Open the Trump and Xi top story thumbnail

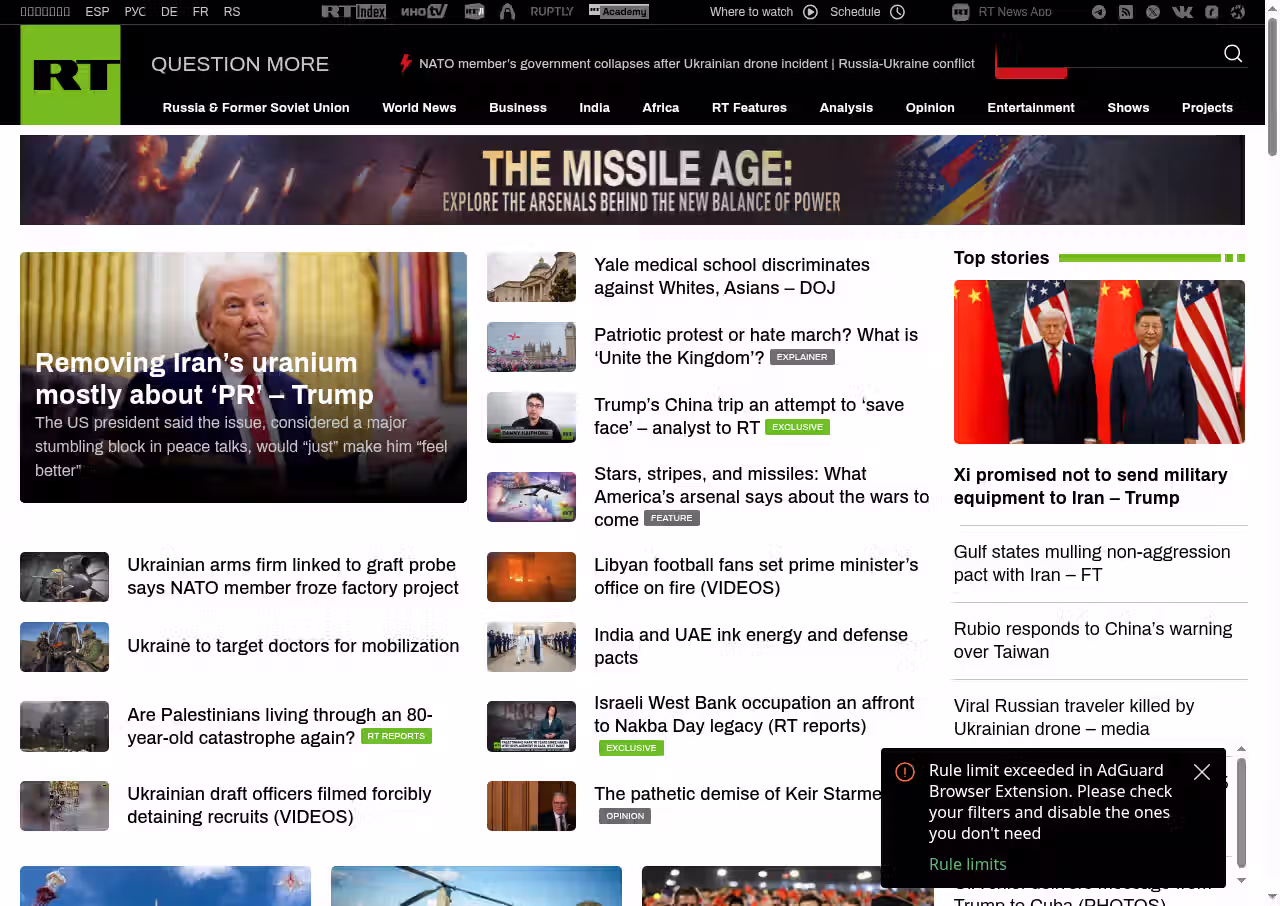click(x=1099, y=362)
